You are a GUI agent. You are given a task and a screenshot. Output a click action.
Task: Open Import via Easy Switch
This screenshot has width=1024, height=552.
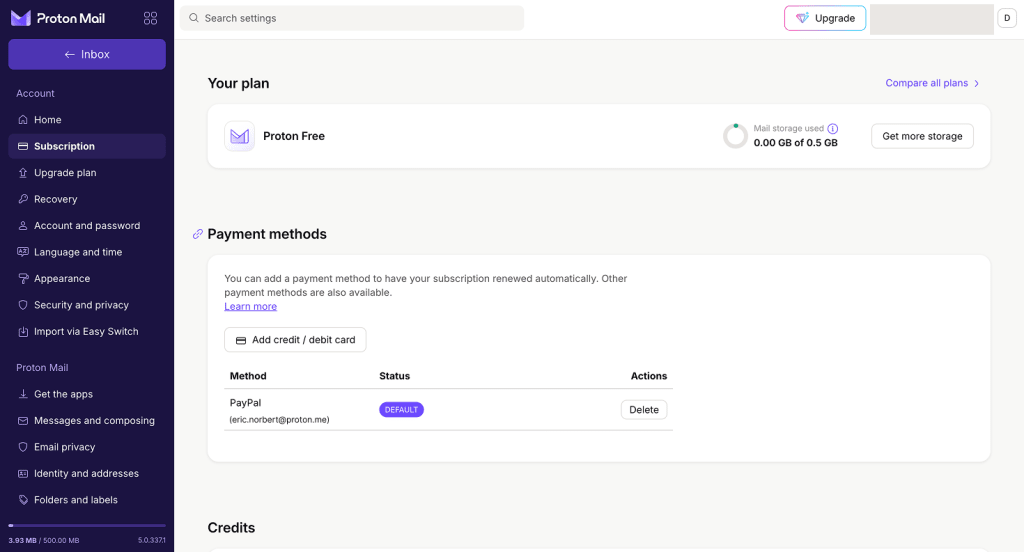(86, 332)
